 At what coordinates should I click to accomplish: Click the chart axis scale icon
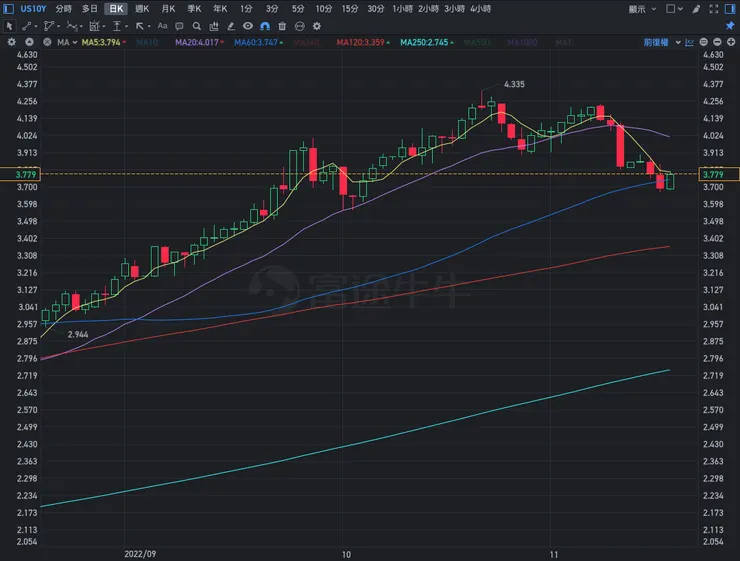tap(690, 42)
